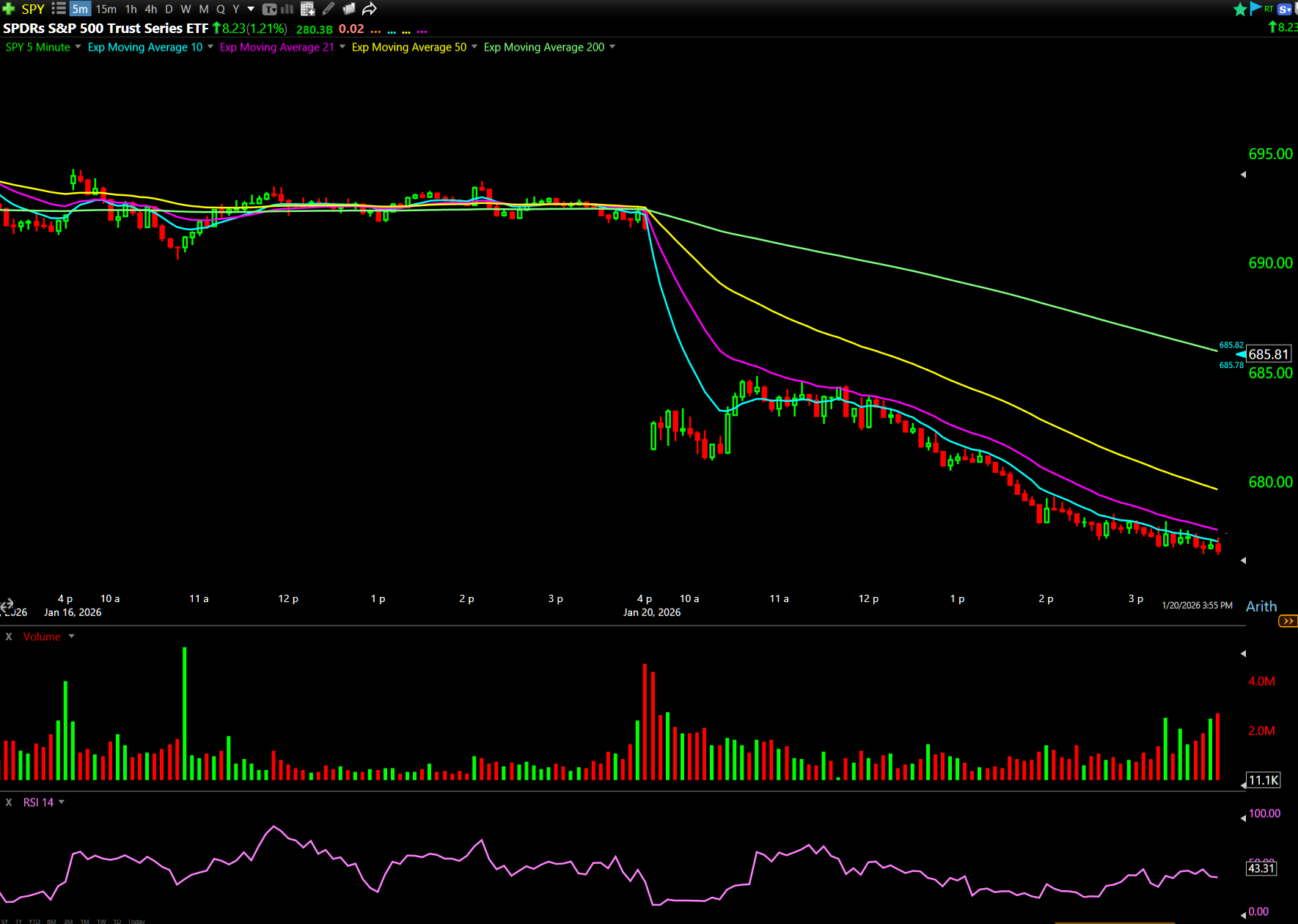Click the bar chart type icon
This screenshot has height=924, width=1298.
[x=287, y=9]
